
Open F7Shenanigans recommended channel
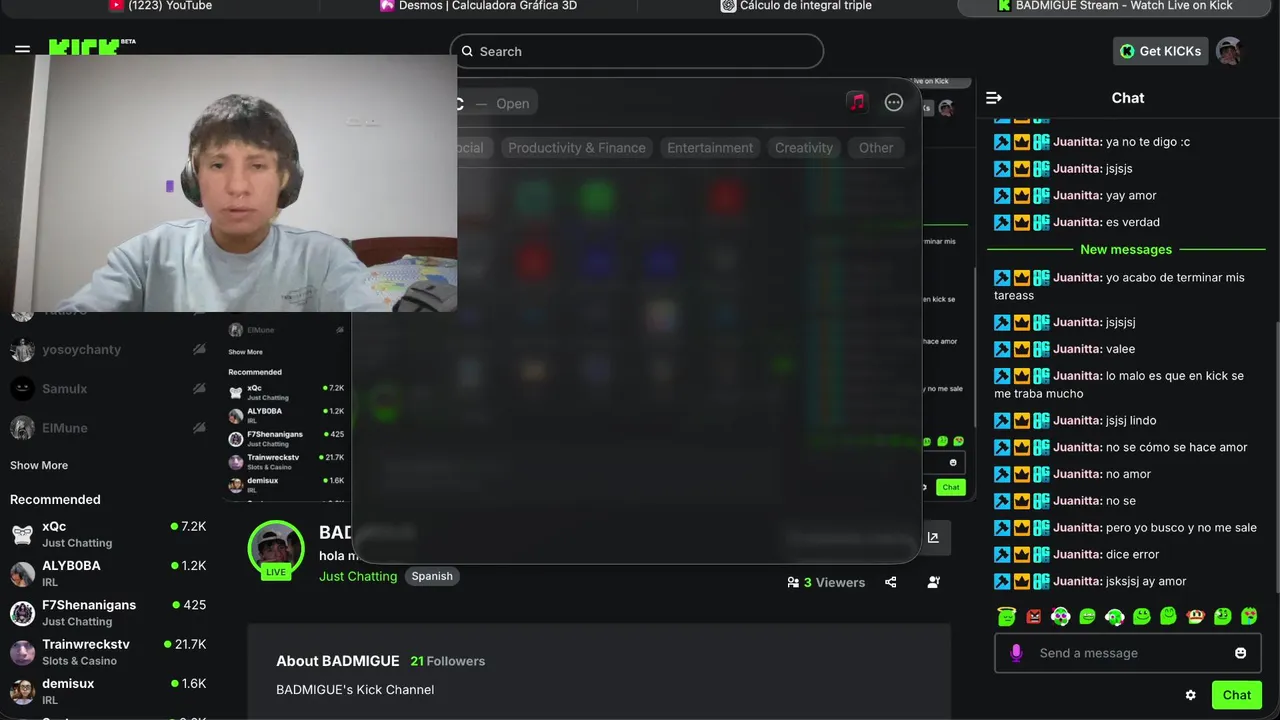[x=108, y=612]
